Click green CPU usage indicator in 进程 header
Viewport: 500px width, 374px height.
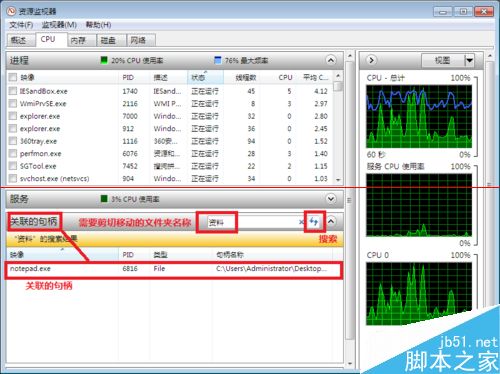104,60
